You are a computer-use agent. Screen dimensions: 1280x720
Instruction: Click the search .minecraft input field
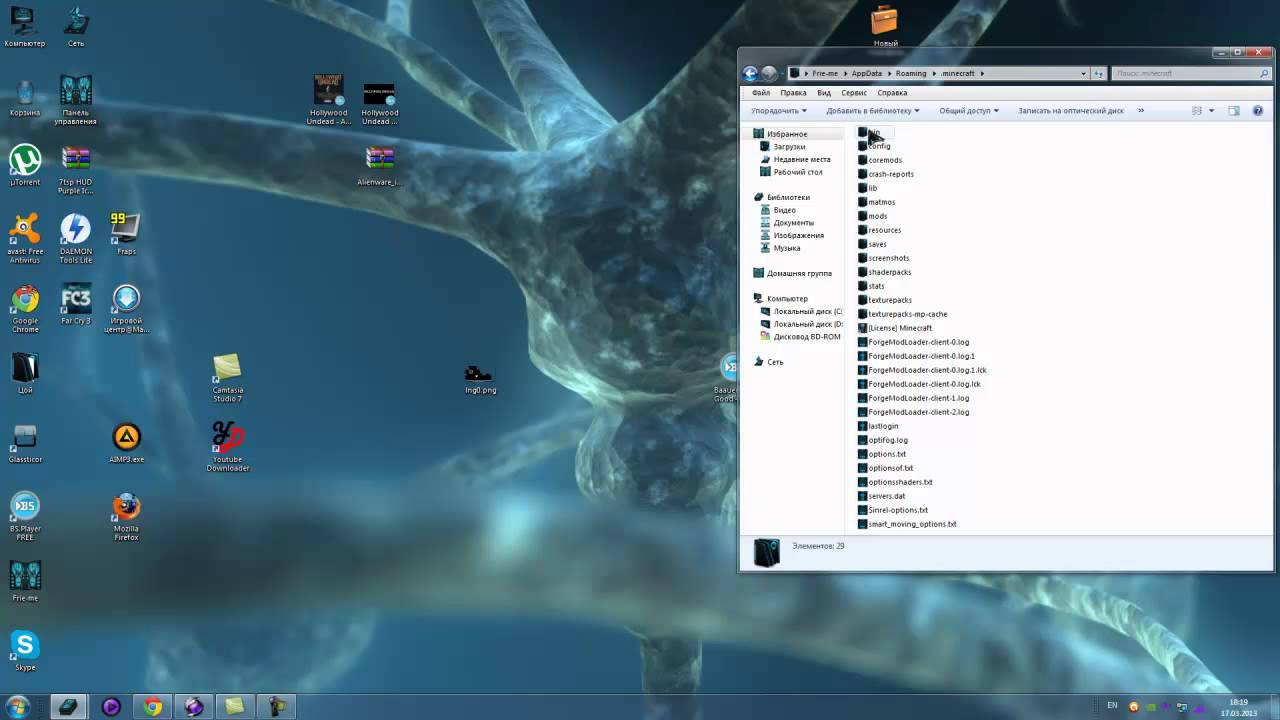pyautogui.click(x=1190, y=73)
